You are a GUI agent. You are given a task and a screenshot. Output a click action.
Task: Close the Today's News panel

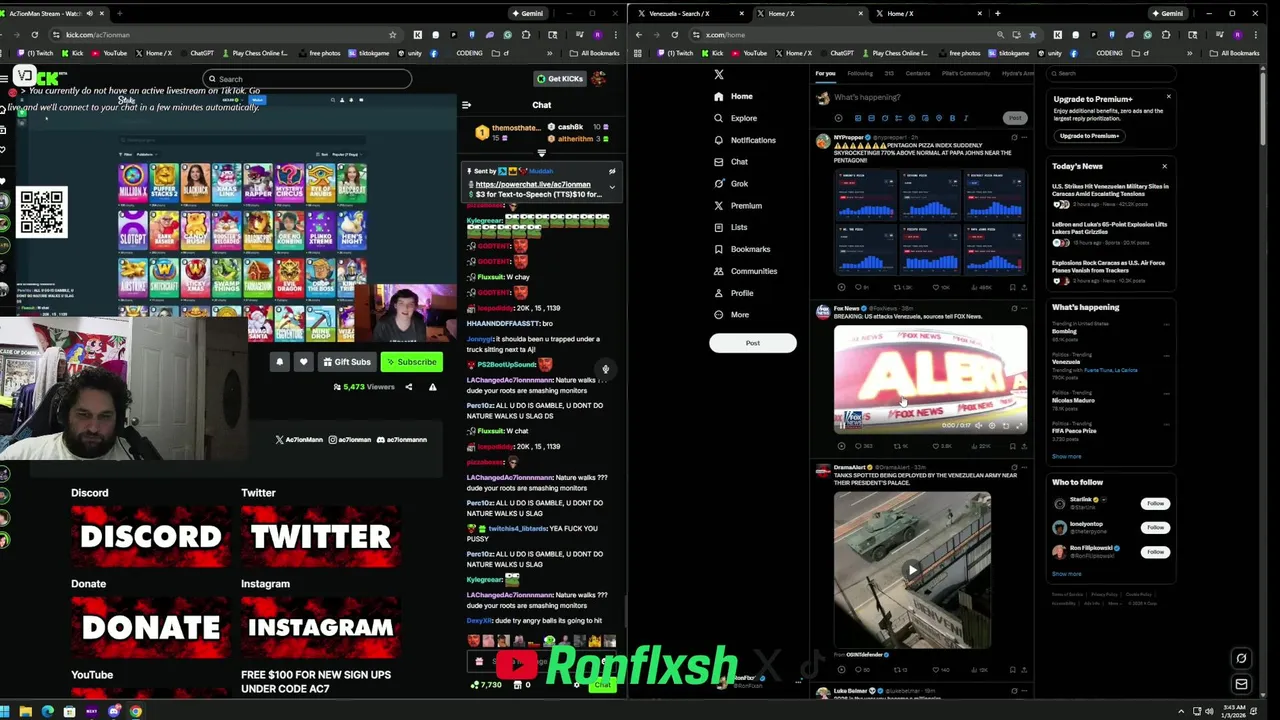point(1164,166)
